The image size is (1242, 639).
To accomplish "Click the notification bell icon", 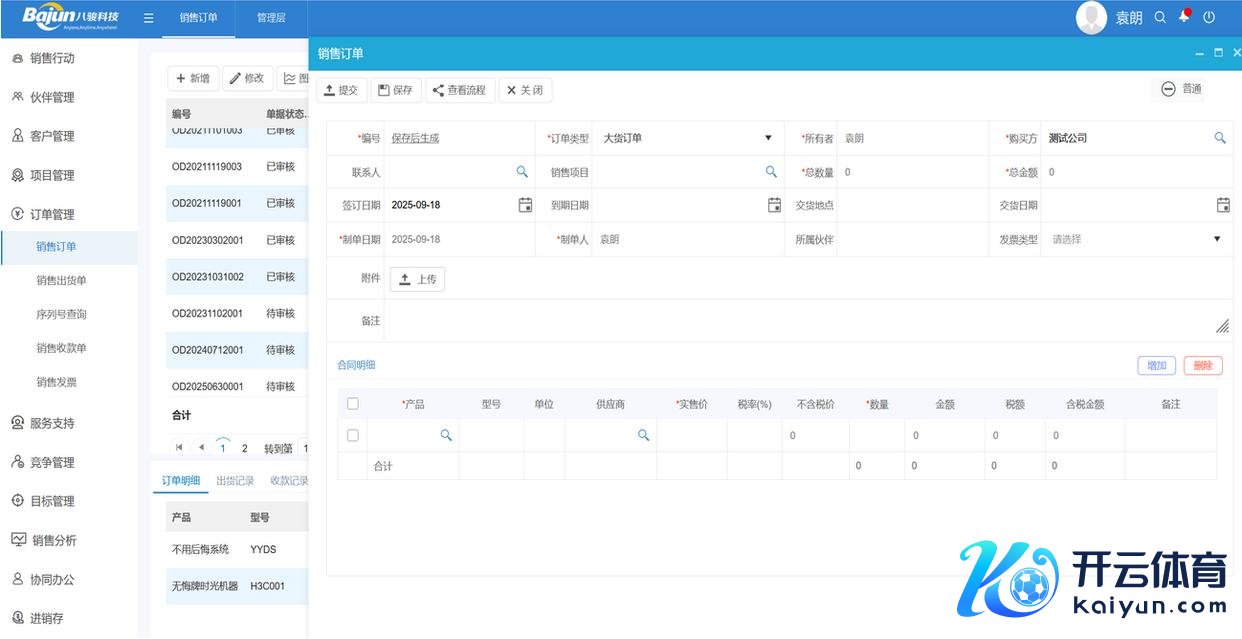I will [x=1184, y=17].
